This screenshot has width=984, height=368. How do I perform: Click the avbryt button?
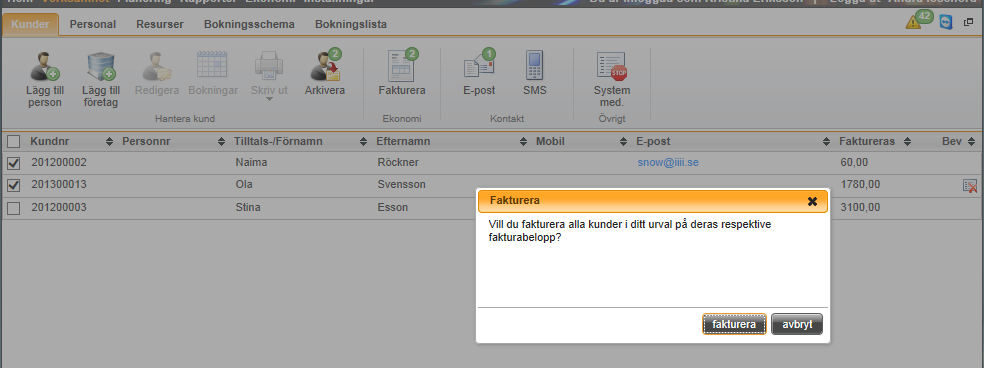[797, 325]
